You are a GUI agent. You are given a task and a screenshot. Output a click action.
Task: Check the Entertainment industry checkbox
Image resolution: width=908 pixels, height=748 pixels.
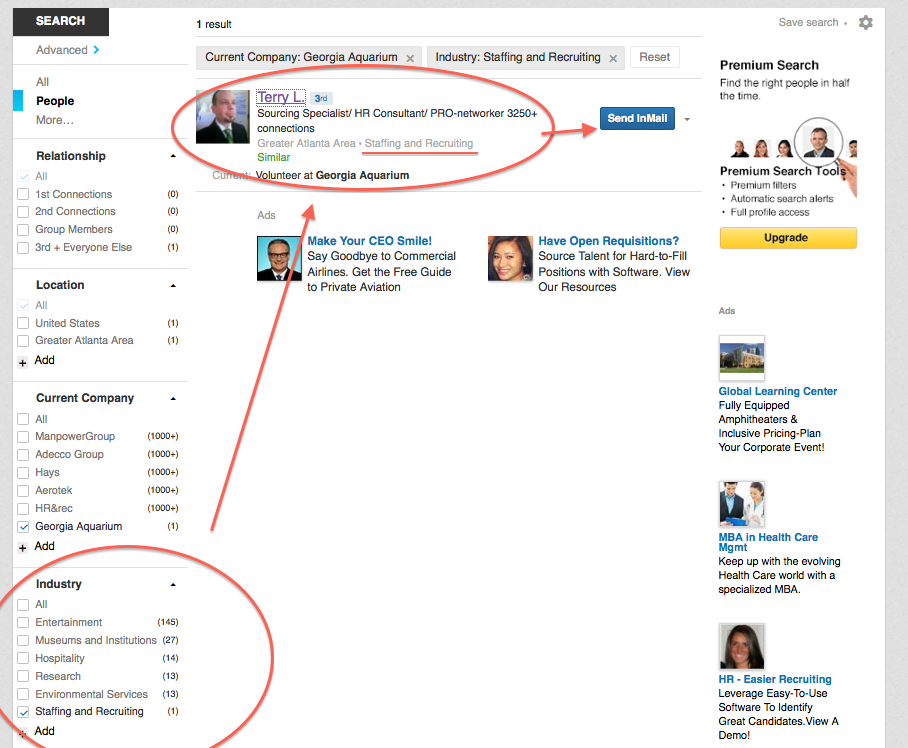pyautogui.click(x=23, y=622)
